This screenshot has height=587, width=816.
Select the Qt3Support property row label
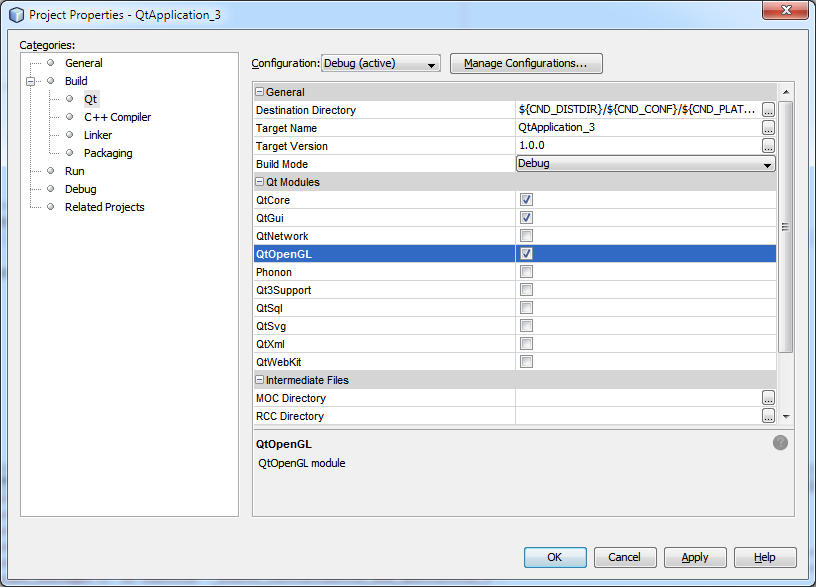(283, 290)
